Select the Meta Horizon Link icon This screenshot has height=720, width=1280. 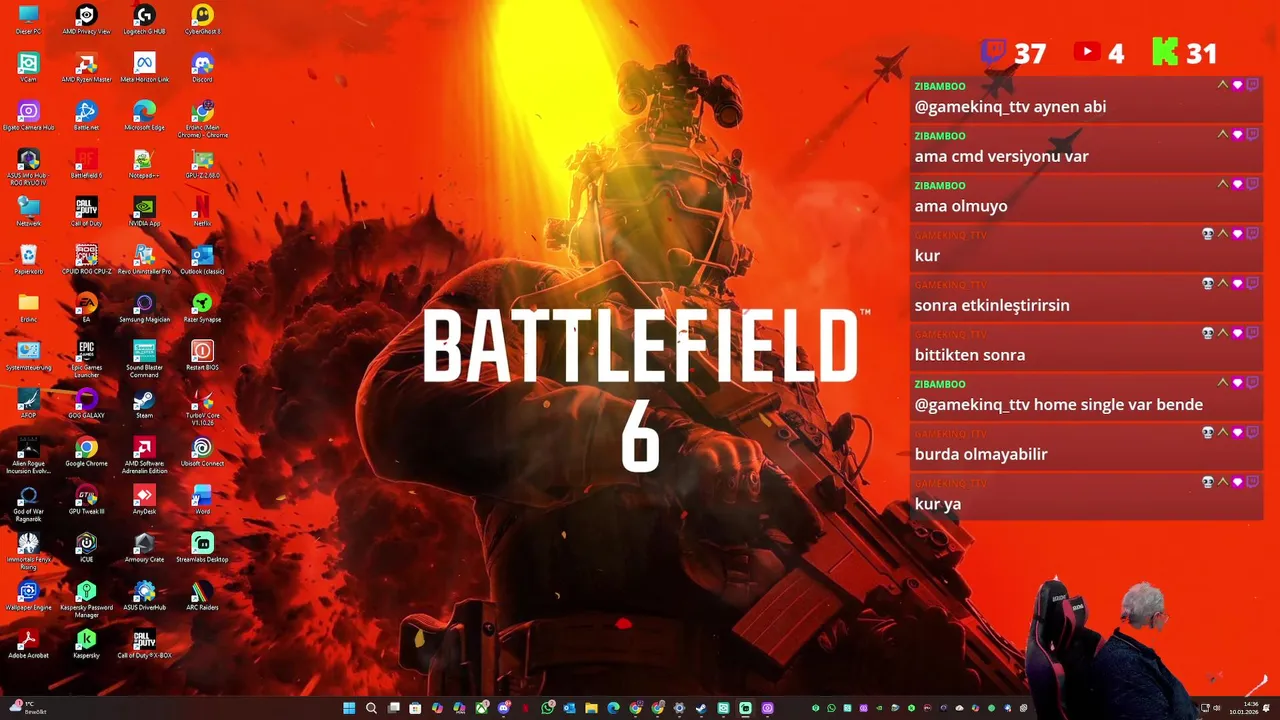[x=144, y=67]
